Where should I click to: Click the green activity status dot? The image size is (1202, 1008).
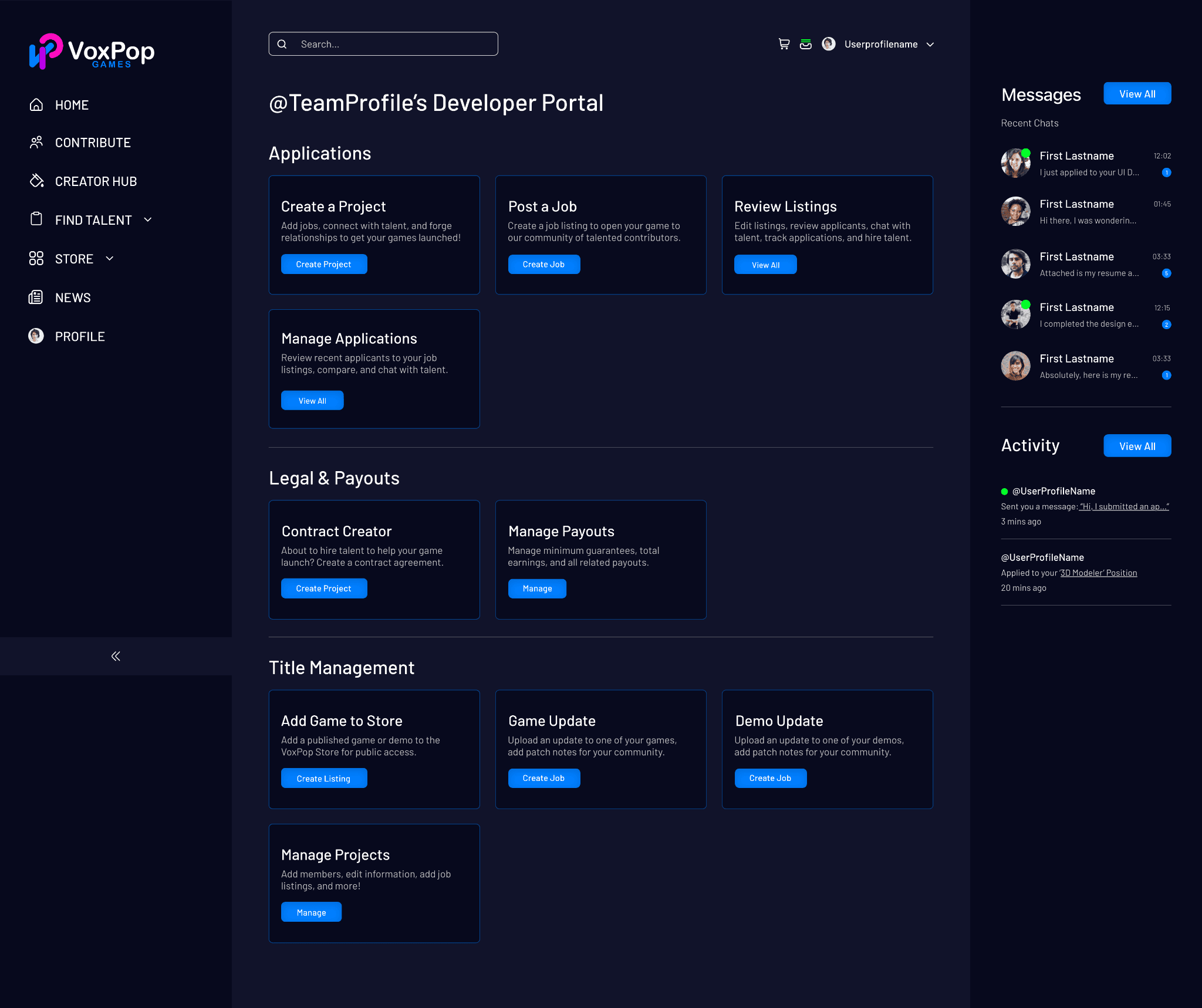1005,492
